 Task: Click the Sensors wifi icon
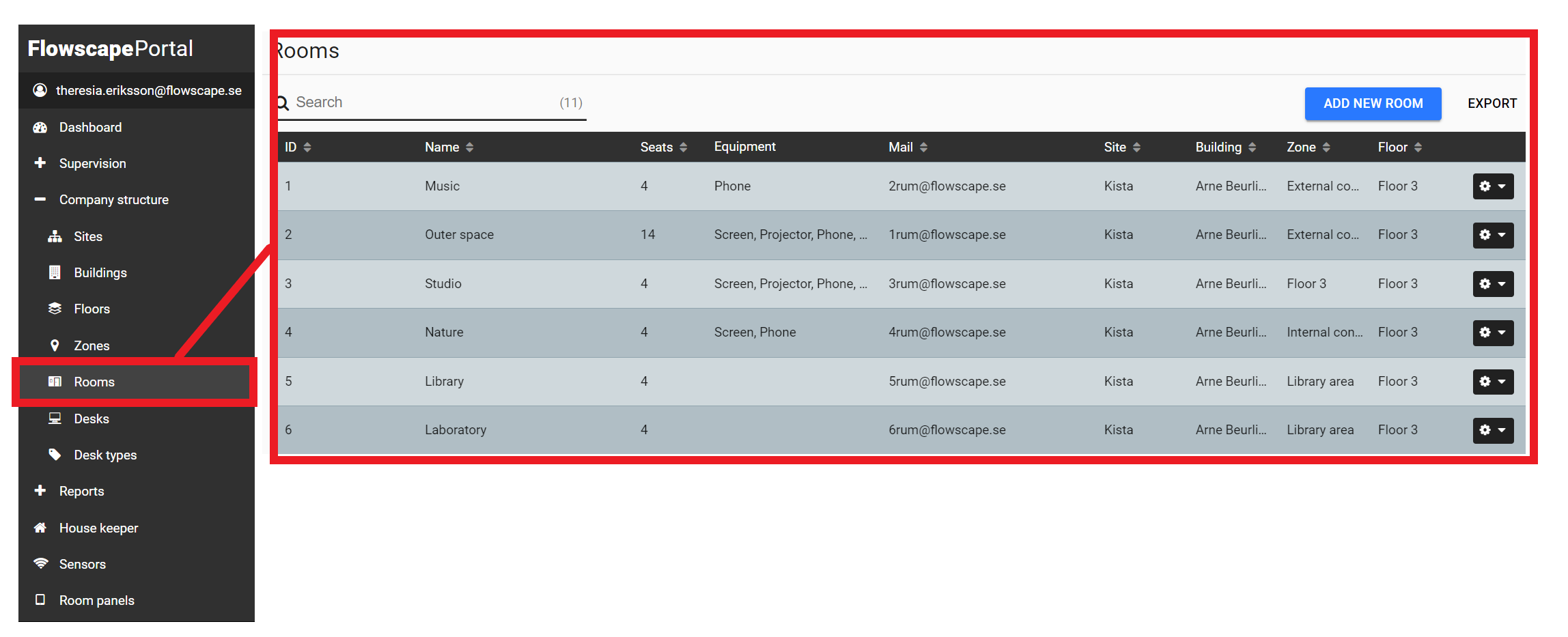coord(40,564)
